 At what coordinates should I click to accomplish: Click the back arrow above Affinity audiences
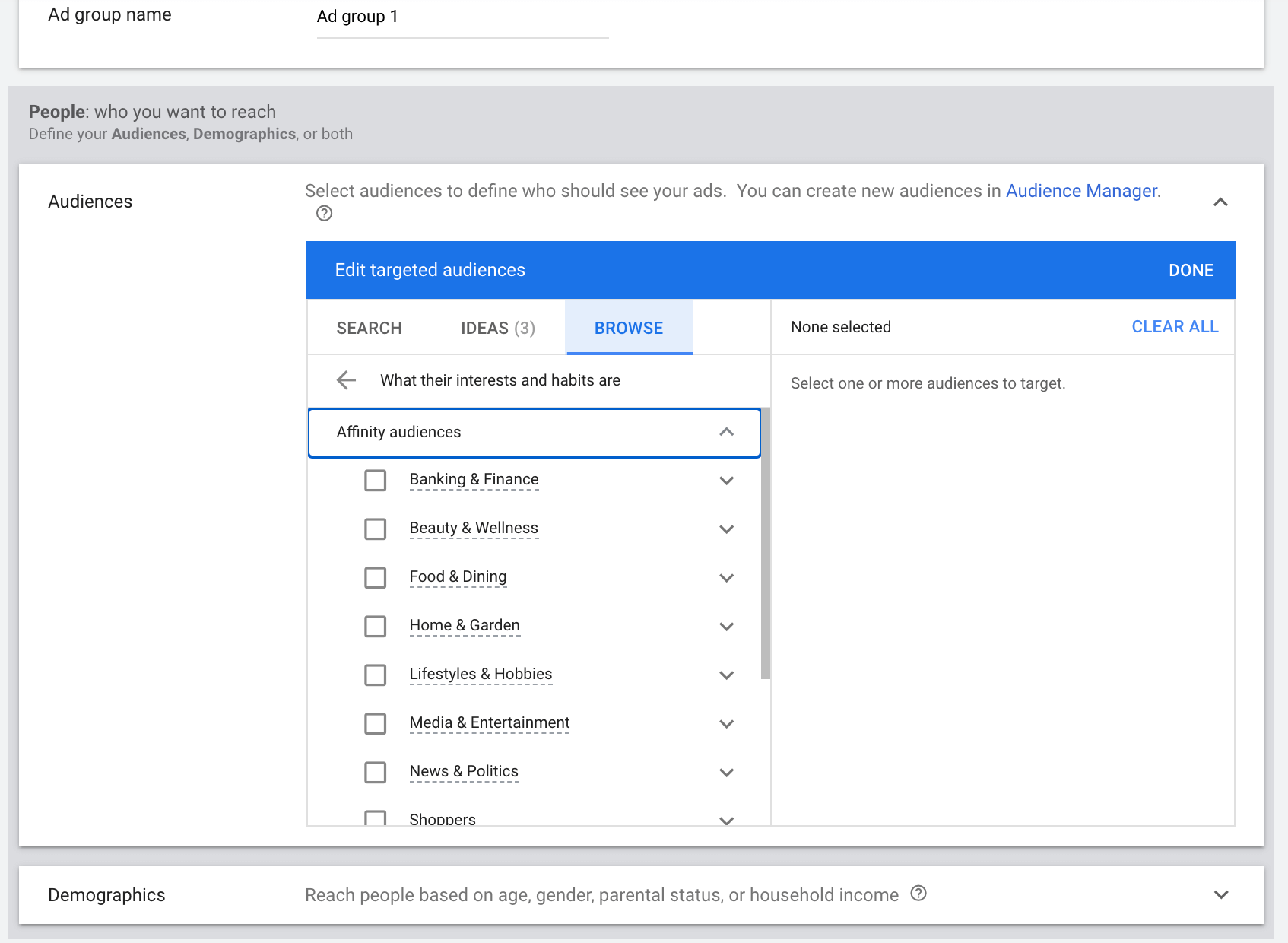click(346, 379)
